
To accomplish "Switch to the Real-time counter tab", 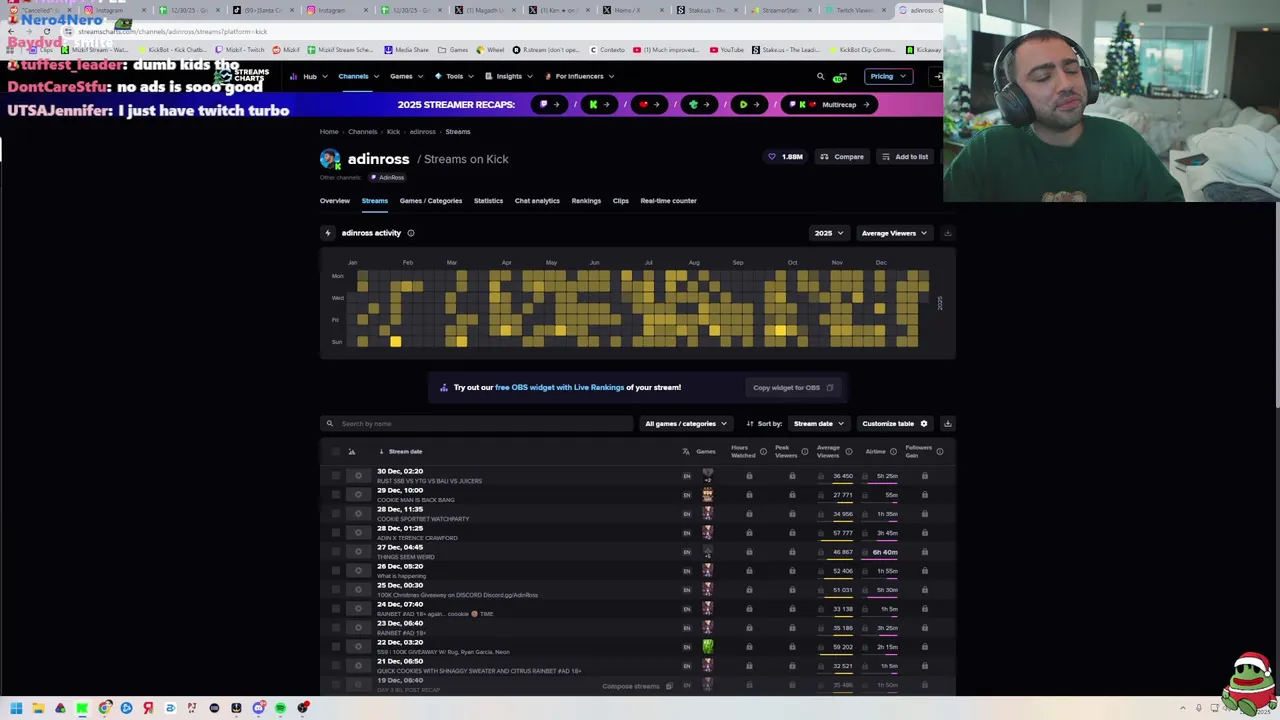I will pyautogui.click(x=669, y=201).
